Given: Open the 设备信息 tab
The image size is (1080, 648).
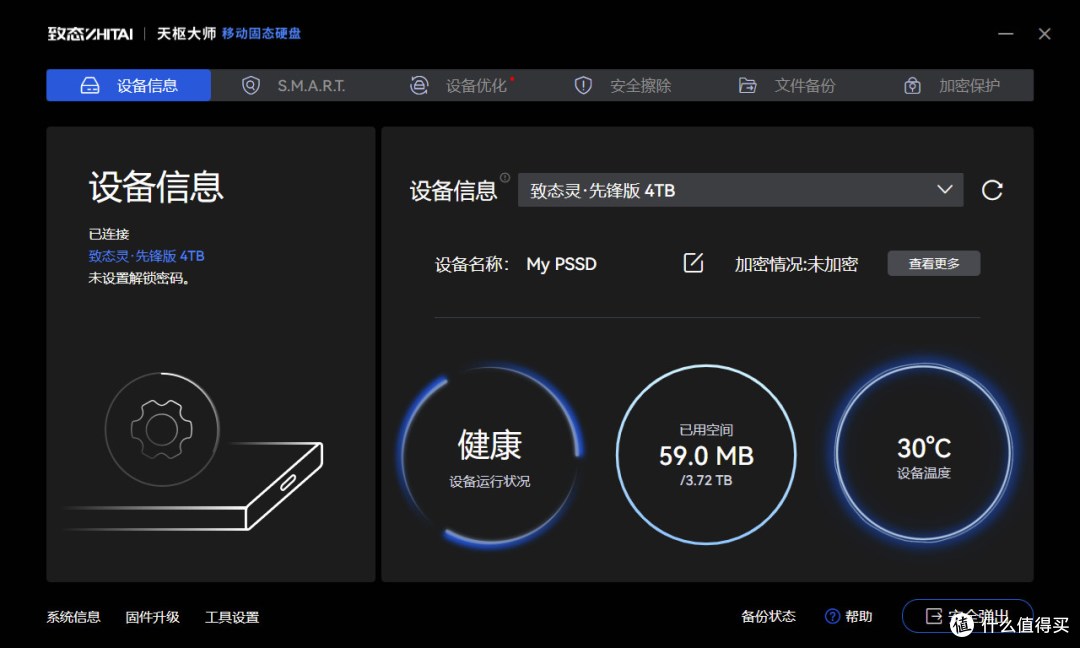Looking at the screenshot, I should 129,85.
